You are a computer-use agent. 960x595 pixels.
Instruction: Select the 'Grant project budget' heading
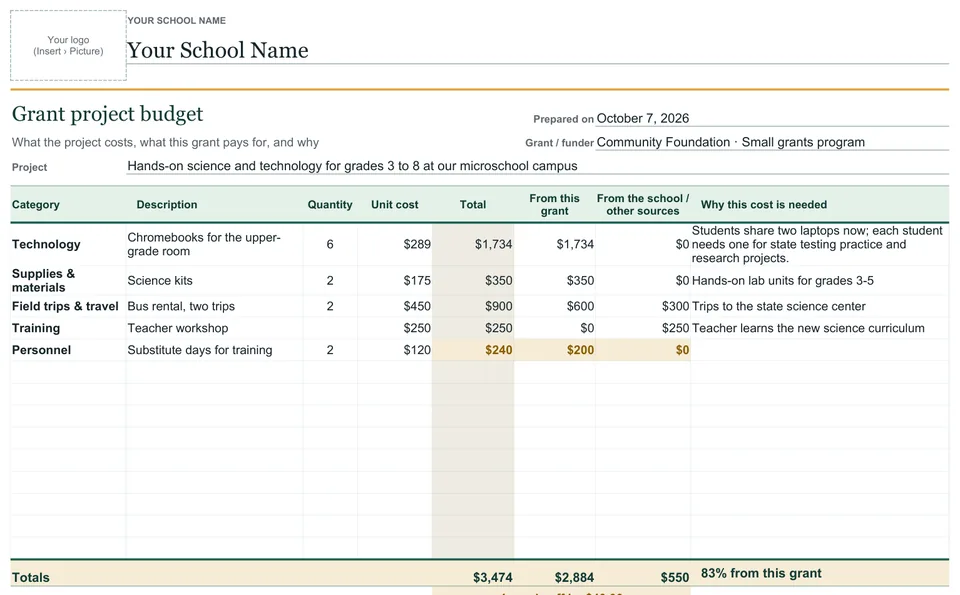point(107,114)
